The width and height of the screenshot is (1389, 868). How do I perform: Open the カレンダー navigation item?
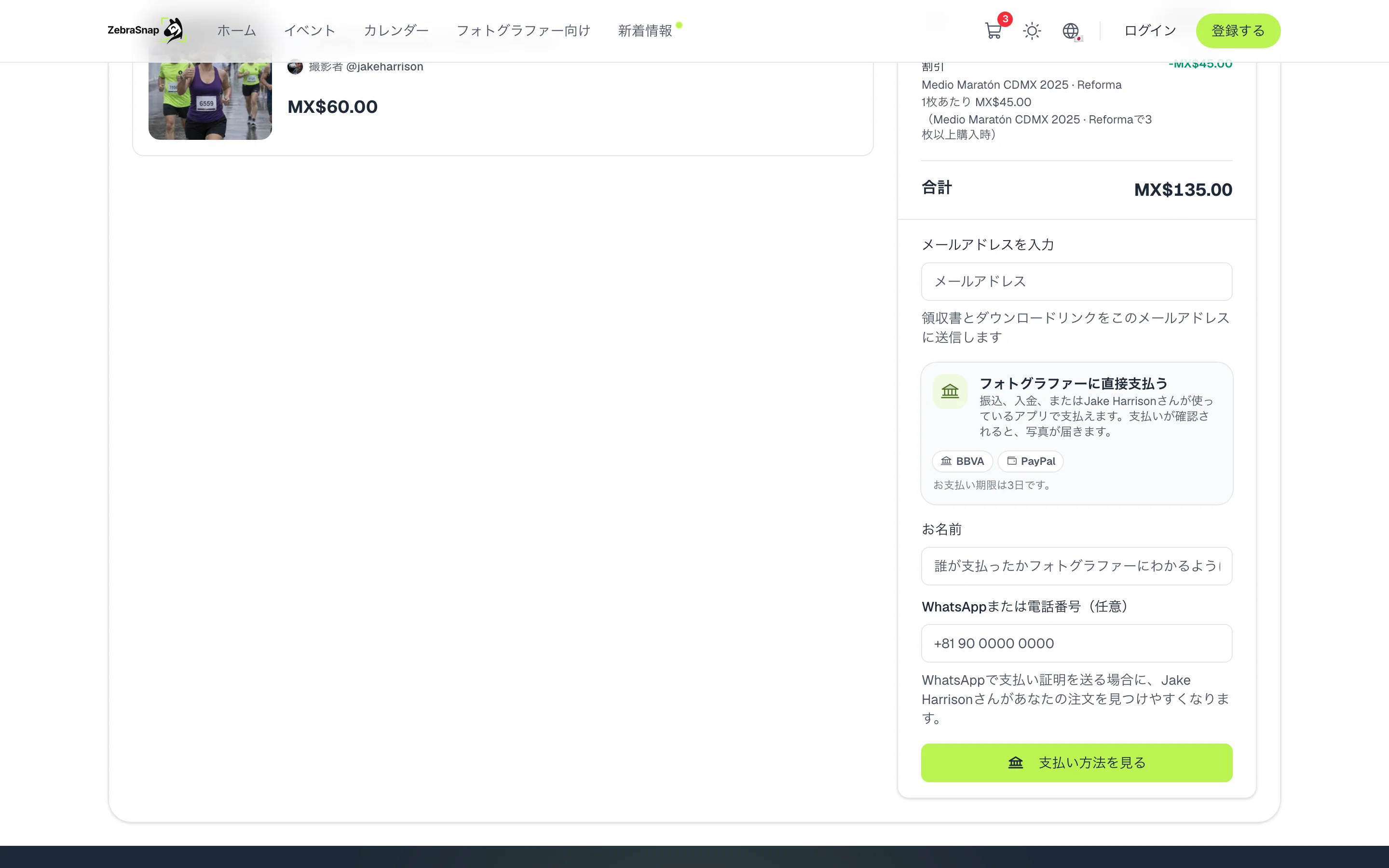coord(396,30)
